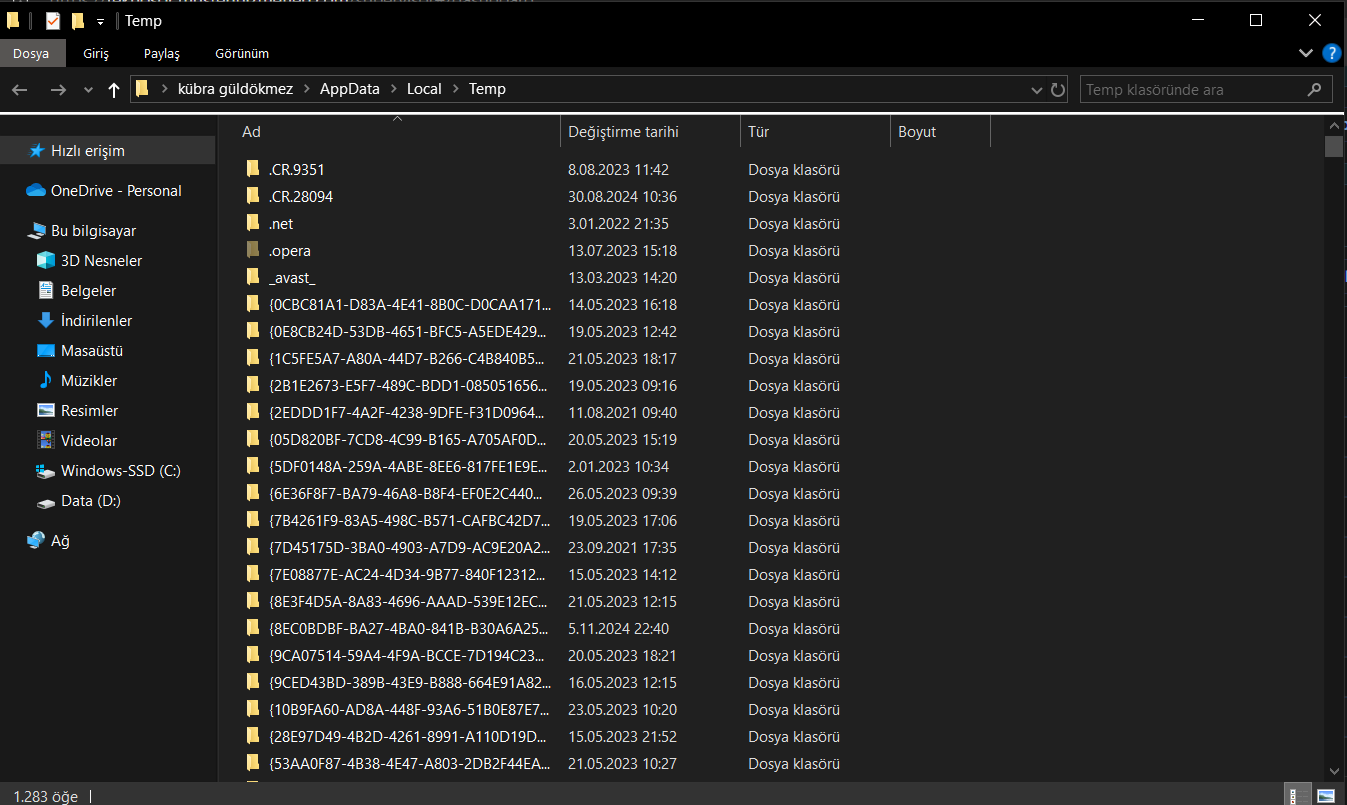Switch to large icons view in status bar
Screen dimensions: 1347x805
click(1325, 796)
